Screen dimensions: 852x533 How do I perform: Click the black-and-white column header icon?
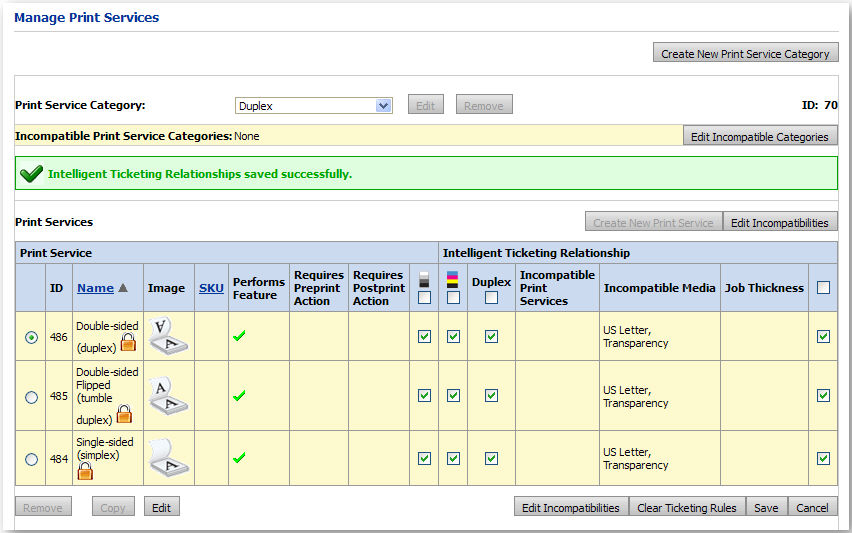coord(424,281)
